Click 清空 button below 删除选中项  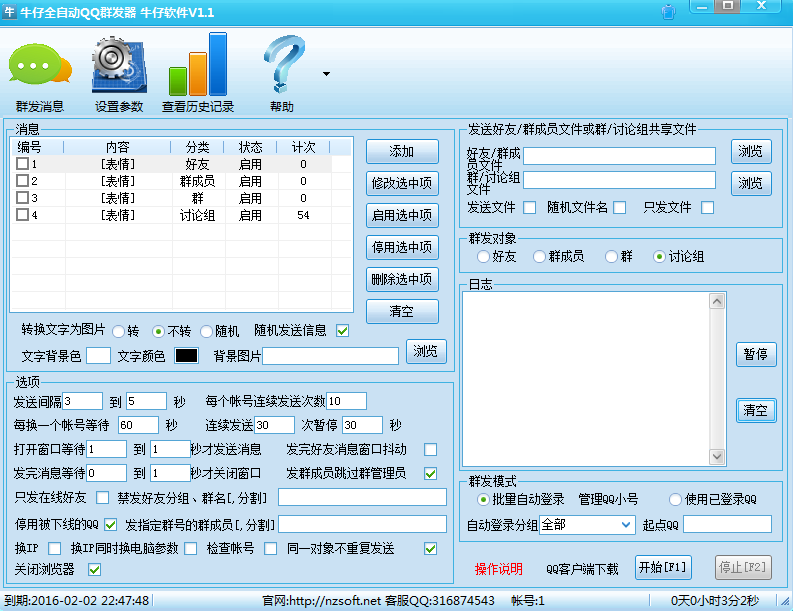click(402, 312)
